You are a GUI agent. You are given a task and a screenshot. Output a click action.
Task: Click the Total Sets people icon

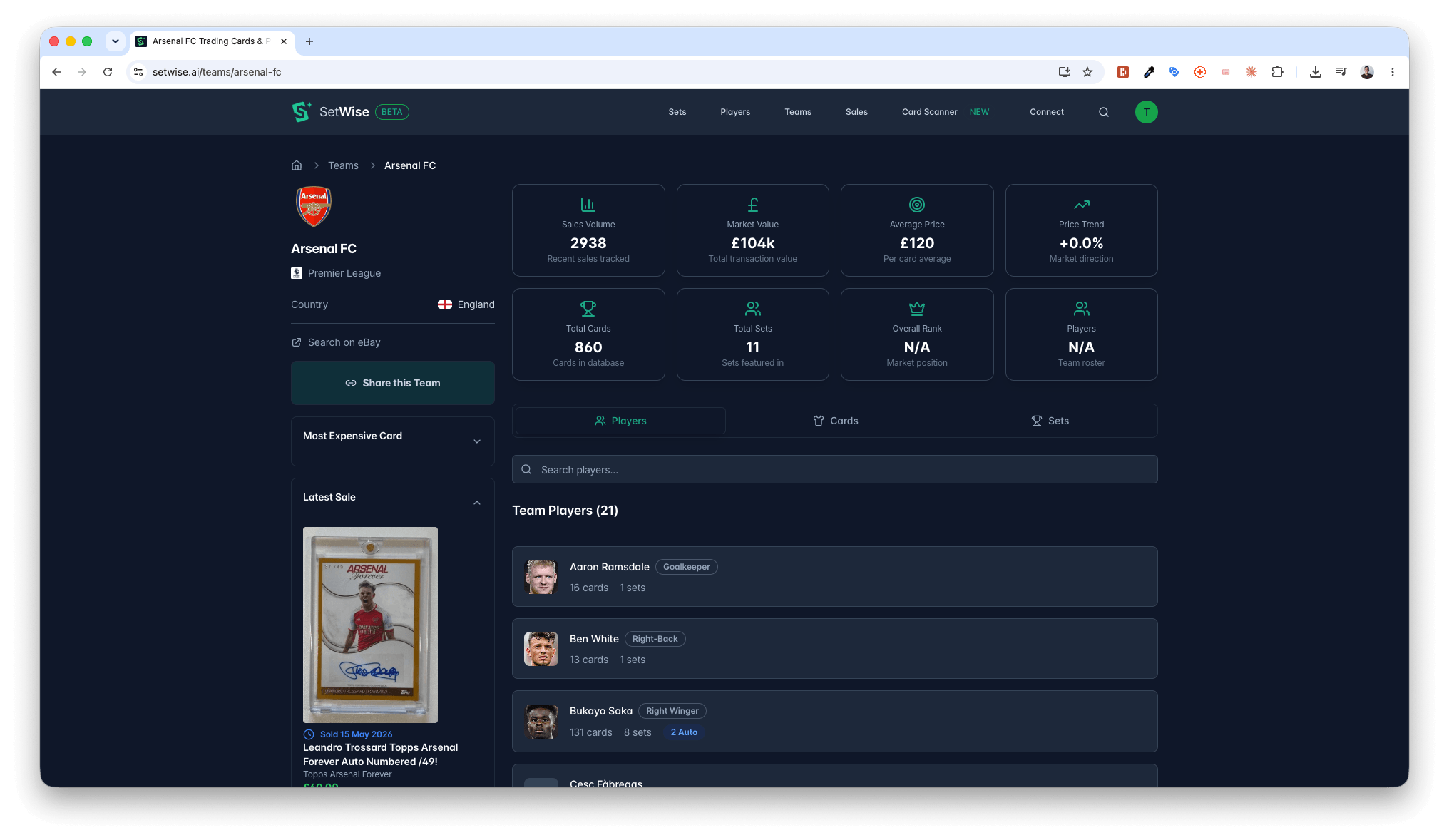(753, 309)
